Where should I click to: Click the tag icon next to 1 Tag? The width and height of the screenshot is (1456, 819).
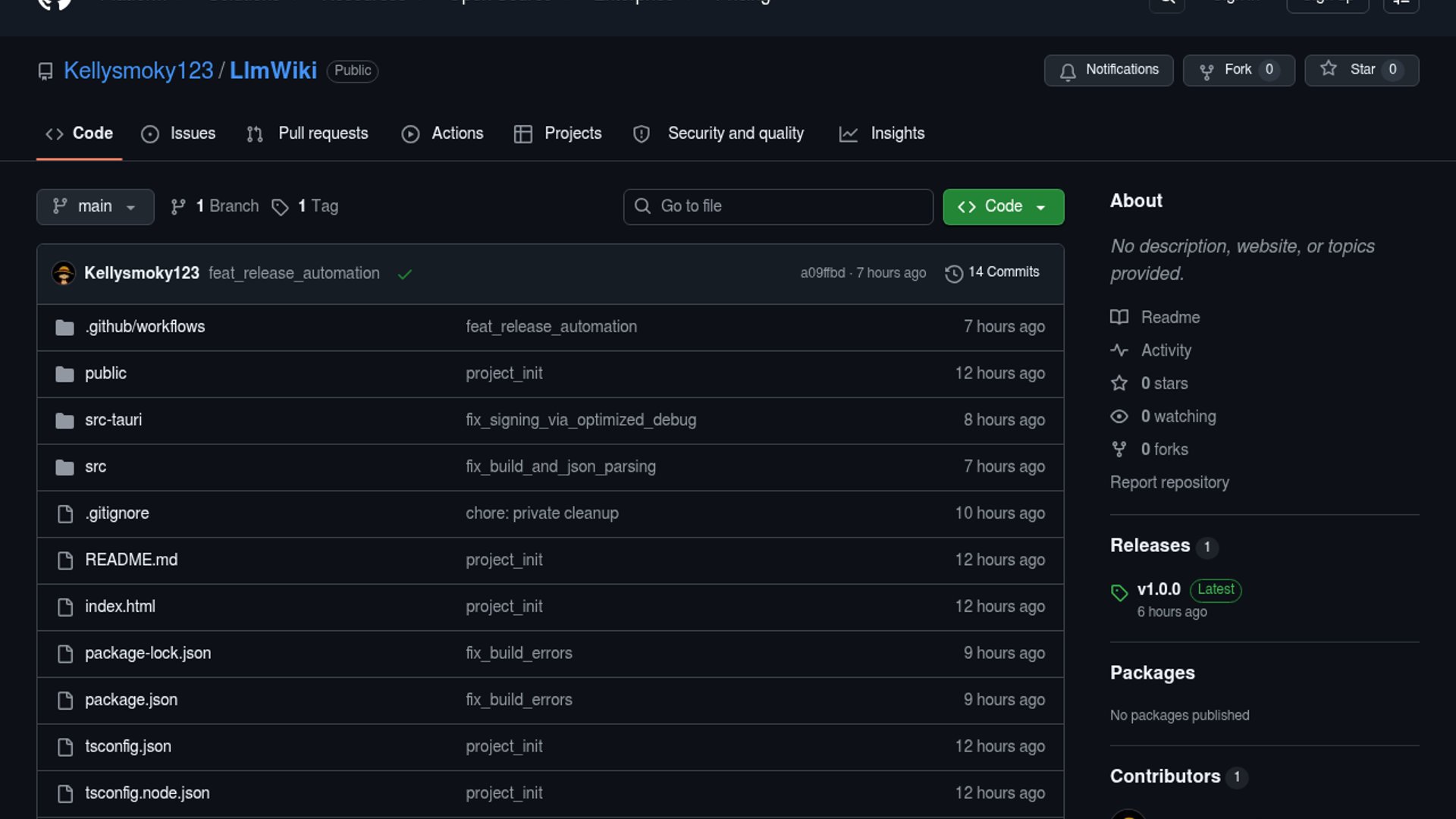(x=280, y=207)
